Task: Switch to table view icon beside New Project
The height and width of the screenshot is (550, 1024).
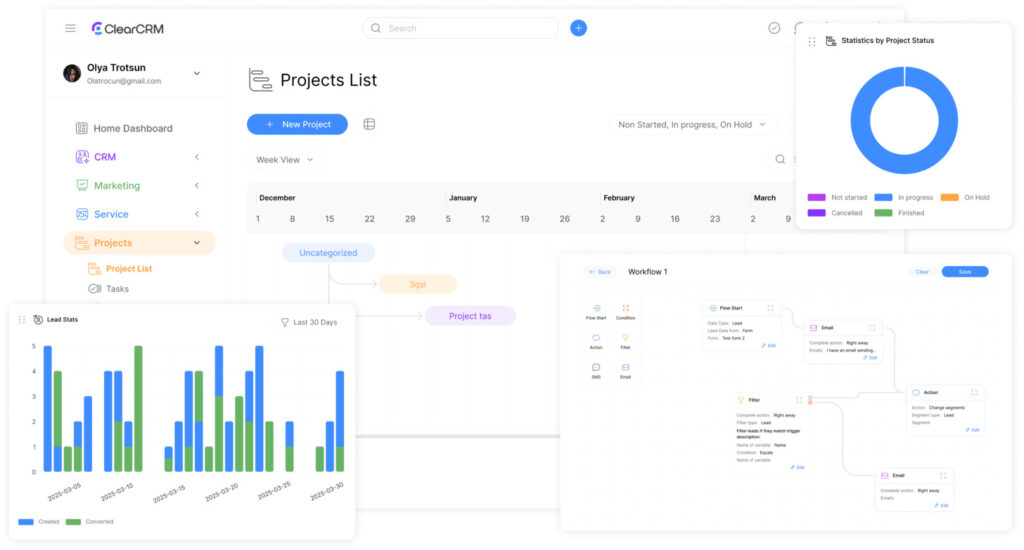Action: [x=369, y=124]
